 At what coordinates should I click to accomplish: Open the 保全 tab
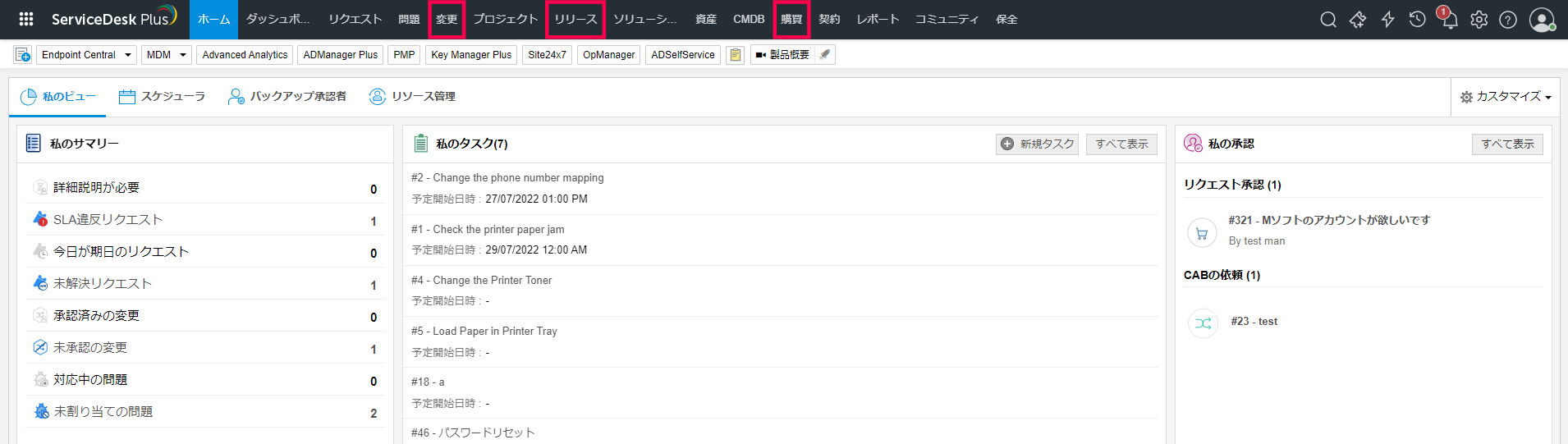[1006, 20]
